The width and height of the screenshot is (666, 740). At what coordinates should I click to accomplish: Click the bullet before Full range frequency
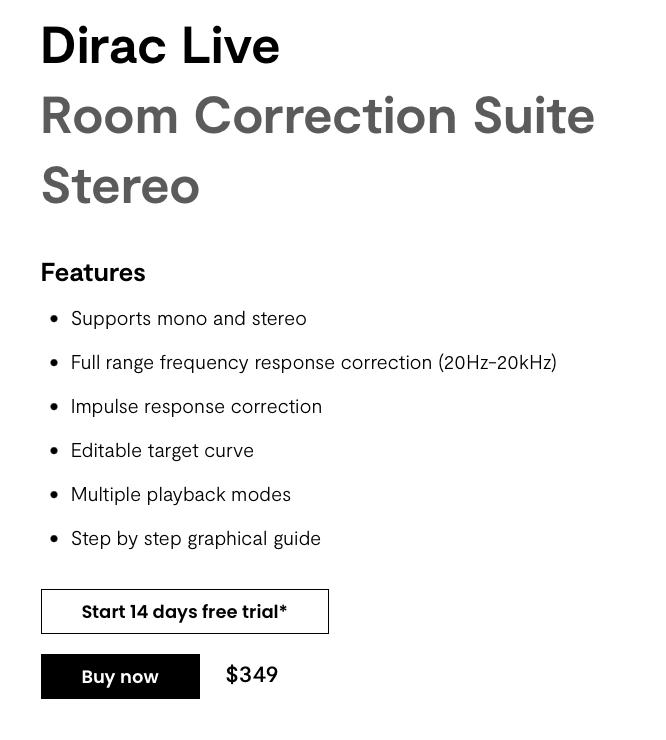(54, 363)
